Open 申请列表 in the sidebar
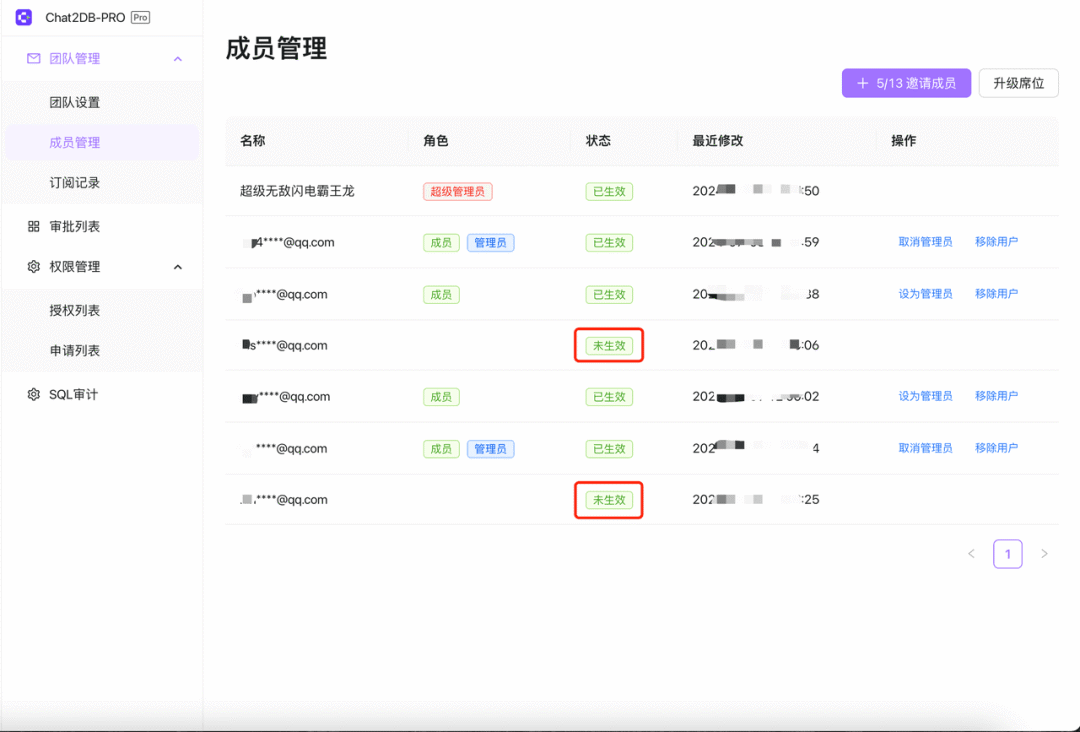 74,351
